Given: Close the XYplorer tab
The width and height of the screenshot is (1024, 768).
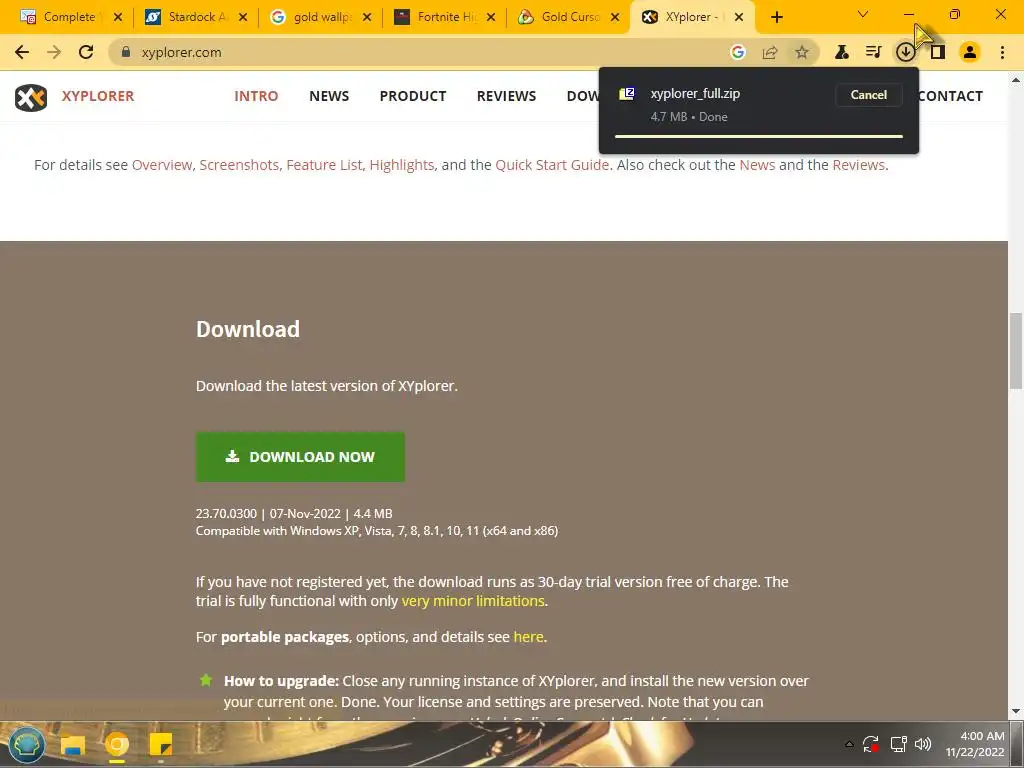Looking at the screenshot, I should [739, 17].
